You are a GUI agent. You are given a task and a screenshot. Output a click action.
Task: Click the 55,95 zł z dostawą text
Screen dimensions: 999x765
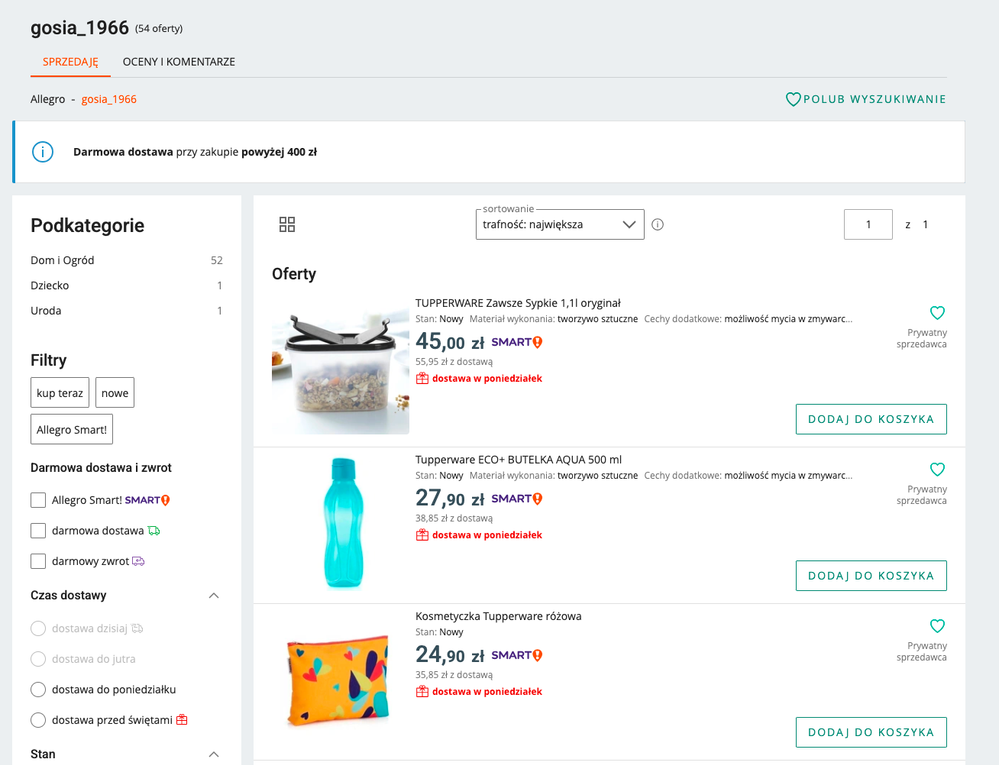click(x=454, y=362)
